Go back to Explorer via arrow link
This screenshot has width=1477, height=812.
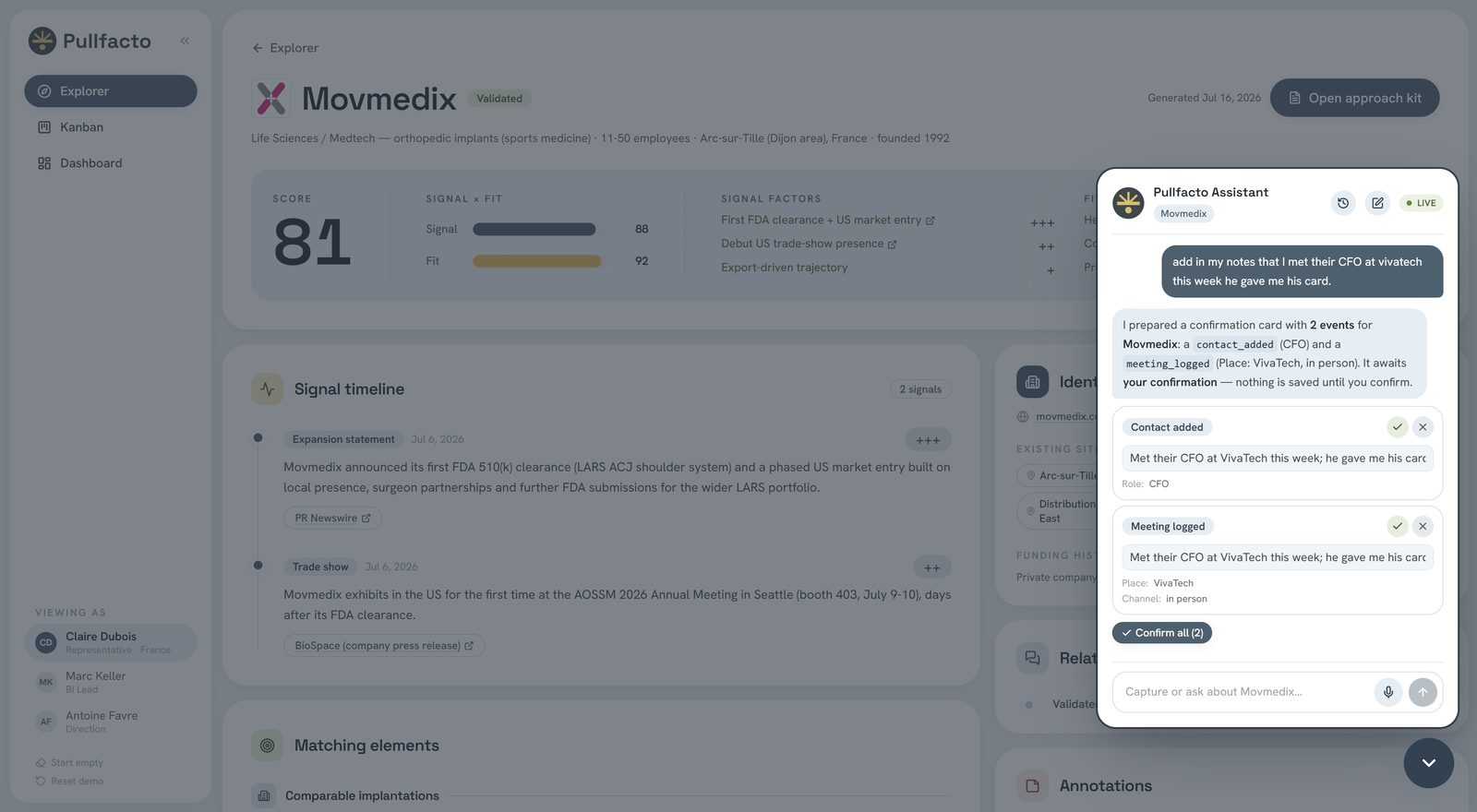coord(285,48)
